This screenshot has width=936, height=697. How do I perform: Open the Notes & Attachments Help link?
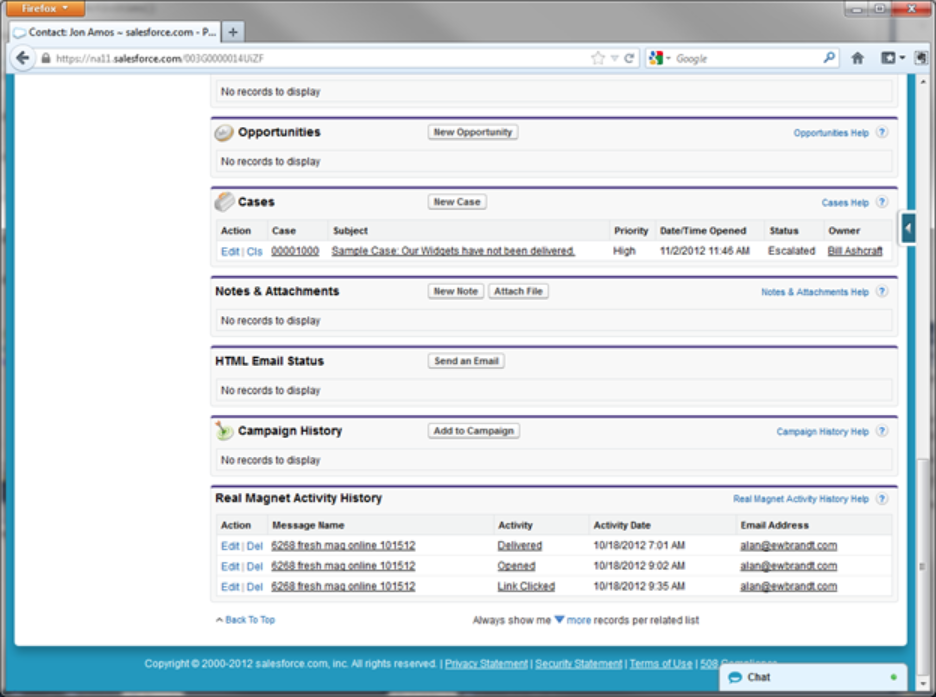(x=815, y=292)
